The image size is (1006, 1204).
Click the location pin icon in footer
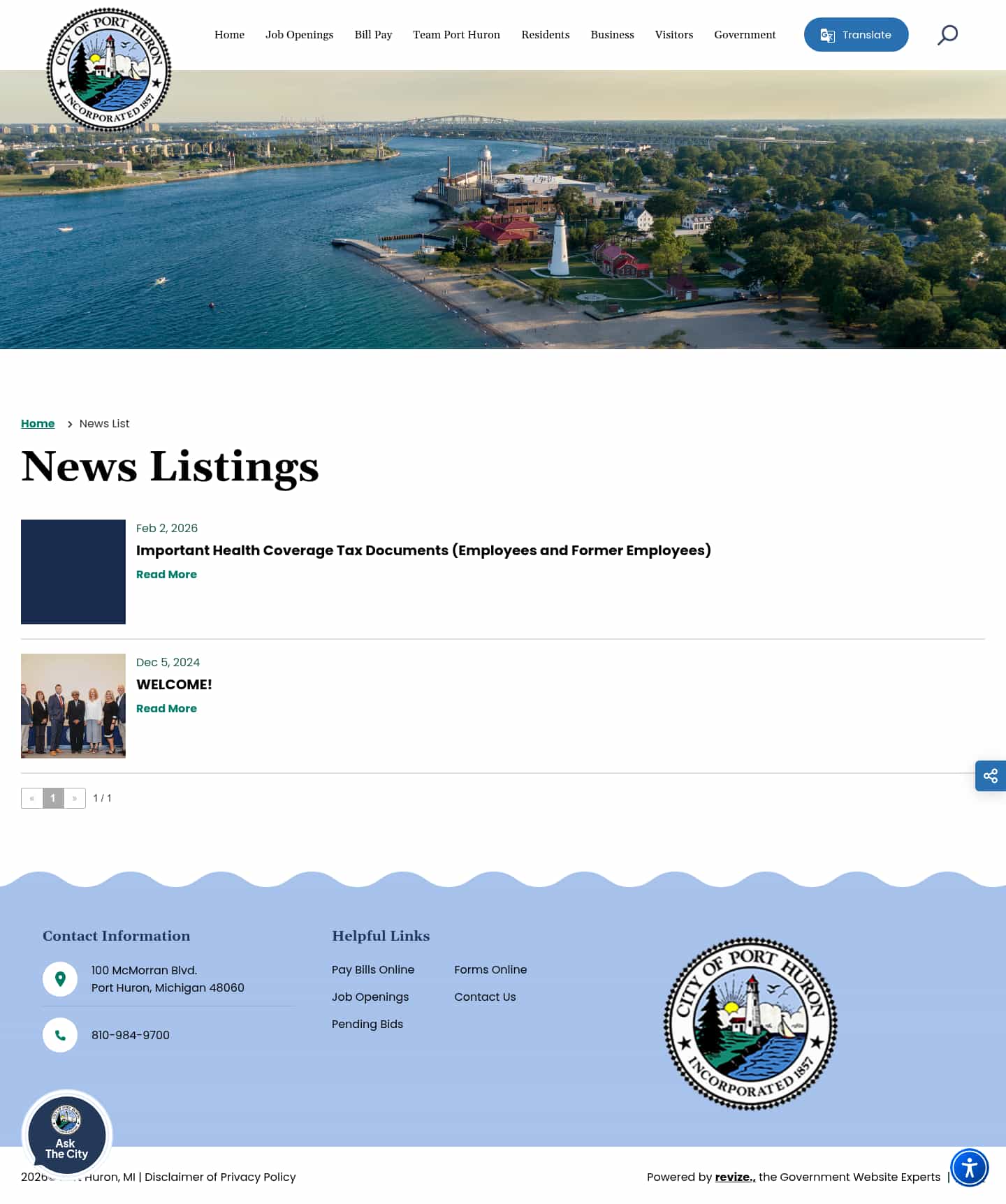(60, 979)
